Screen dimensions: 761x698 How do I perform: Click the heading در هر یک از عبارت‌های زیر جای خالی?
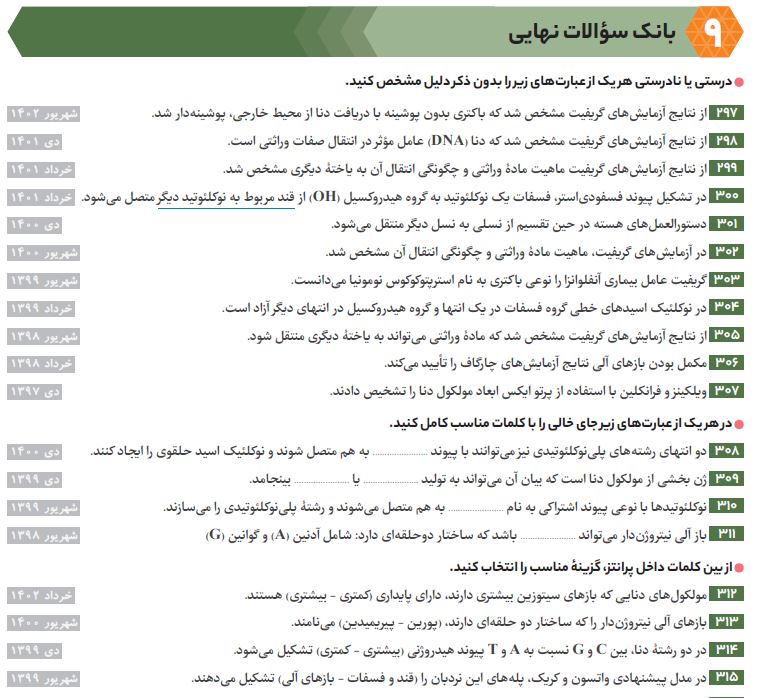click(561, 423)
